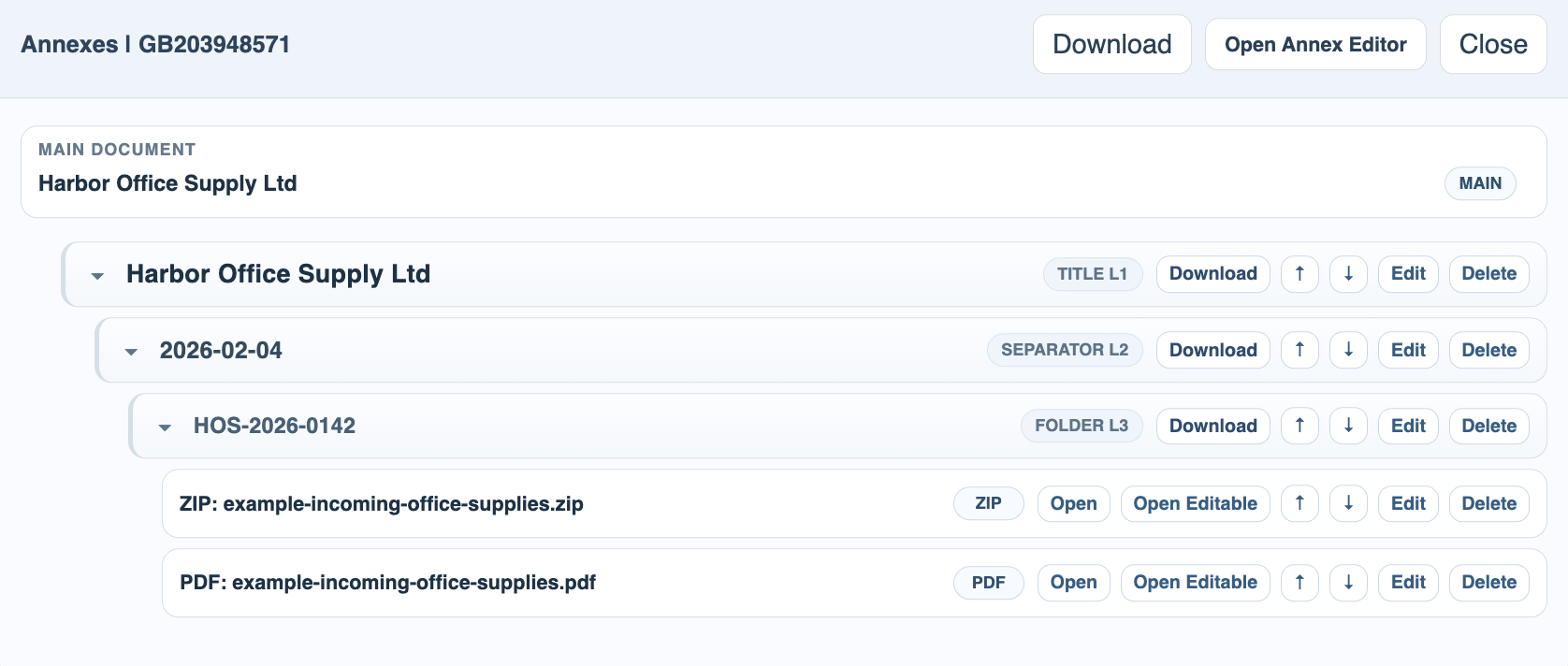Viewport: 1568px width, 666px height.
Task: Click the 'HOS-2026-0142' folder name
Action: [274, 426]
